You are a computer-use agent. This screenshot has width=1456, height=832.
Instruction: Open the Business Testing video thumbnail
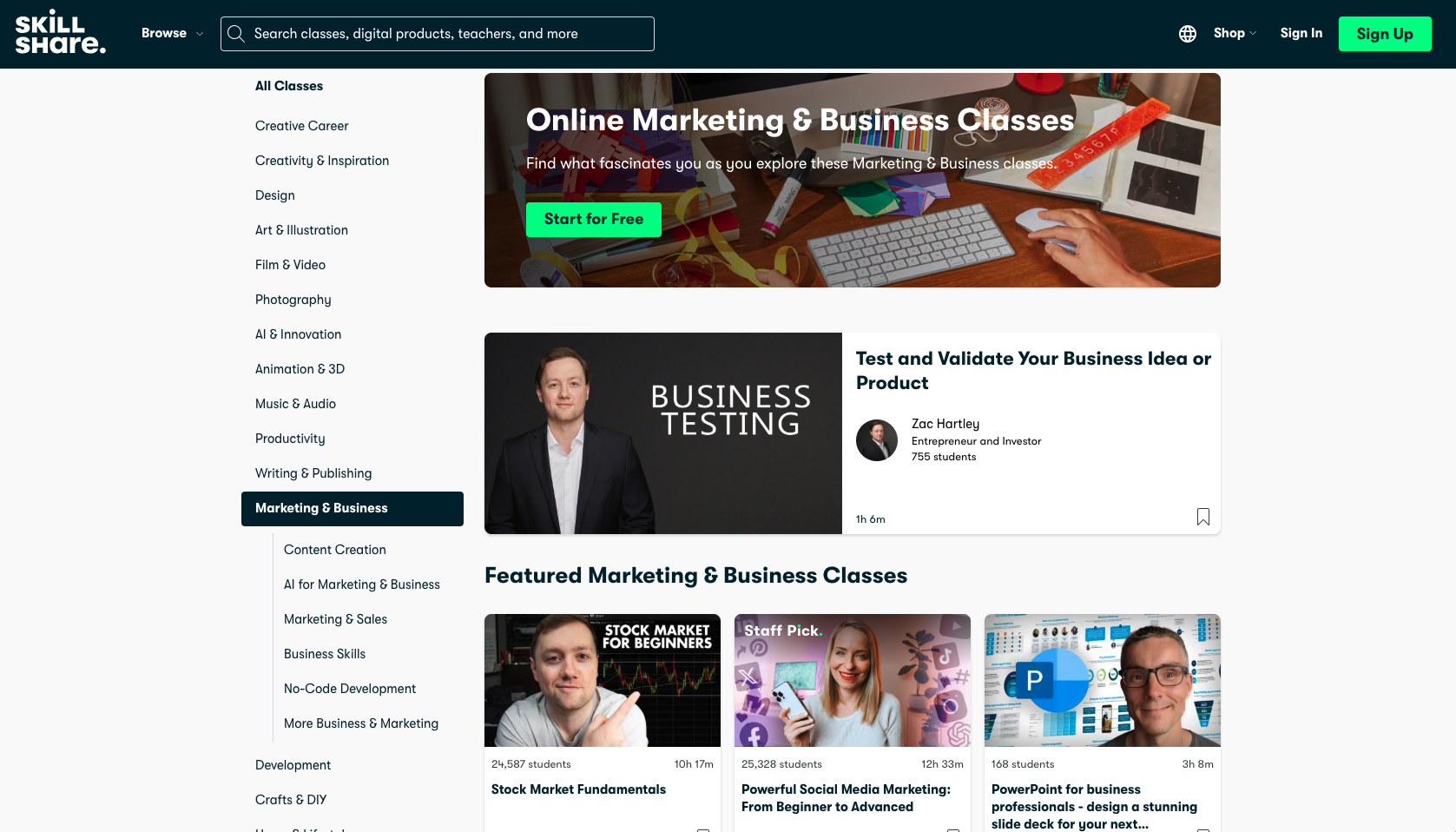click(x=663, y=433)
